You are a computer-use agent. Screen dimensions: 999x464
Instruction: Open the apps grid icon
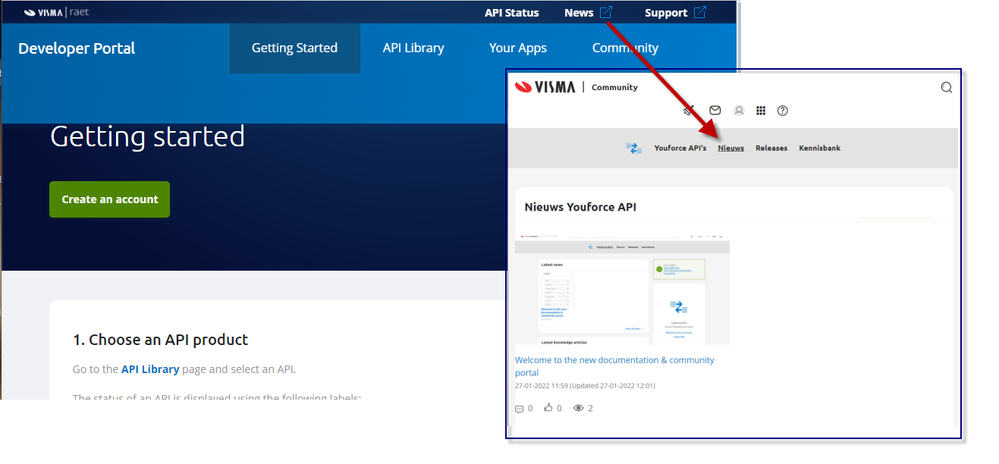pyautogui.click(x=761, y=110)
